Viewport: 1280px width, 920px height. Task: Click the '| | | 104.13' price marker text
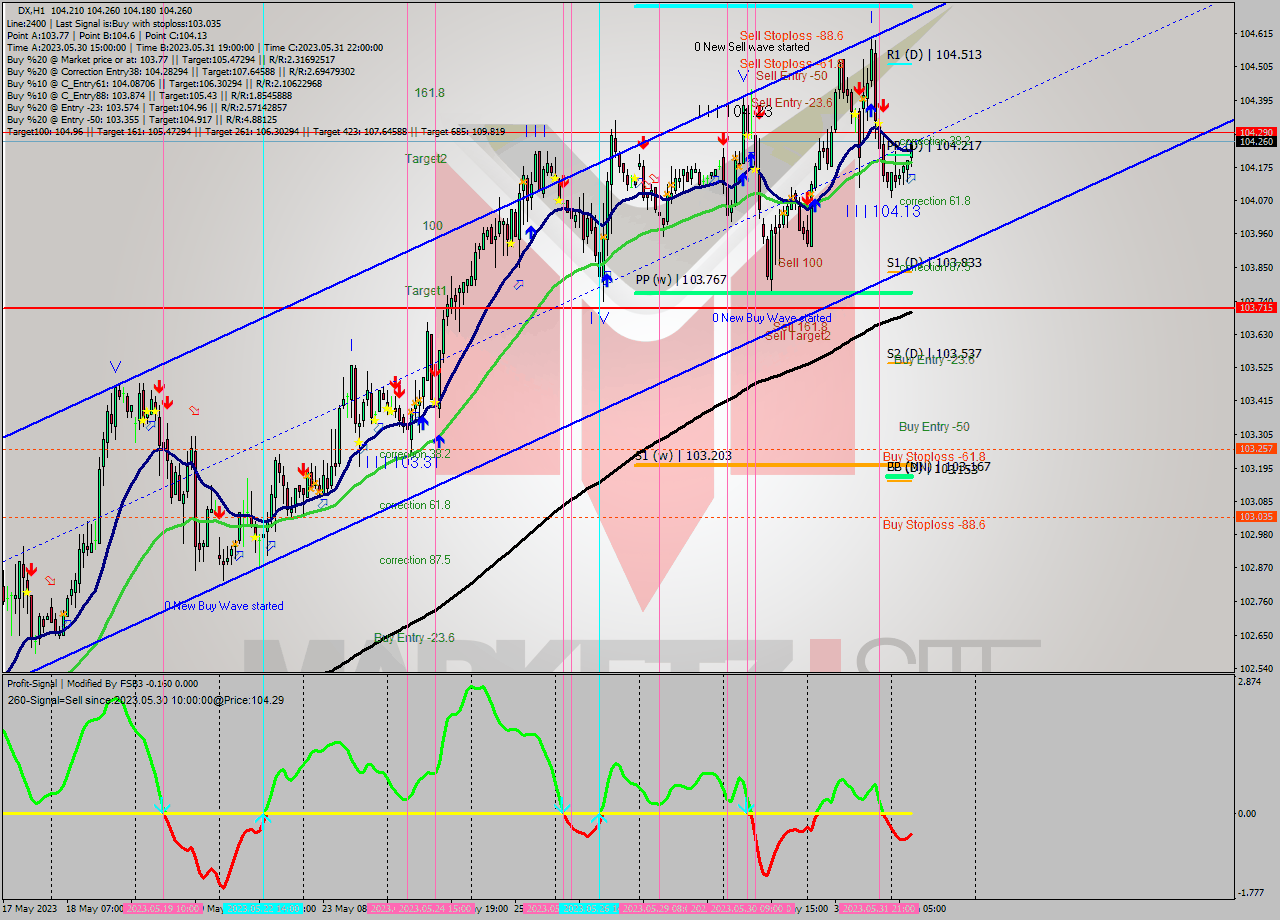pos(883,211)
